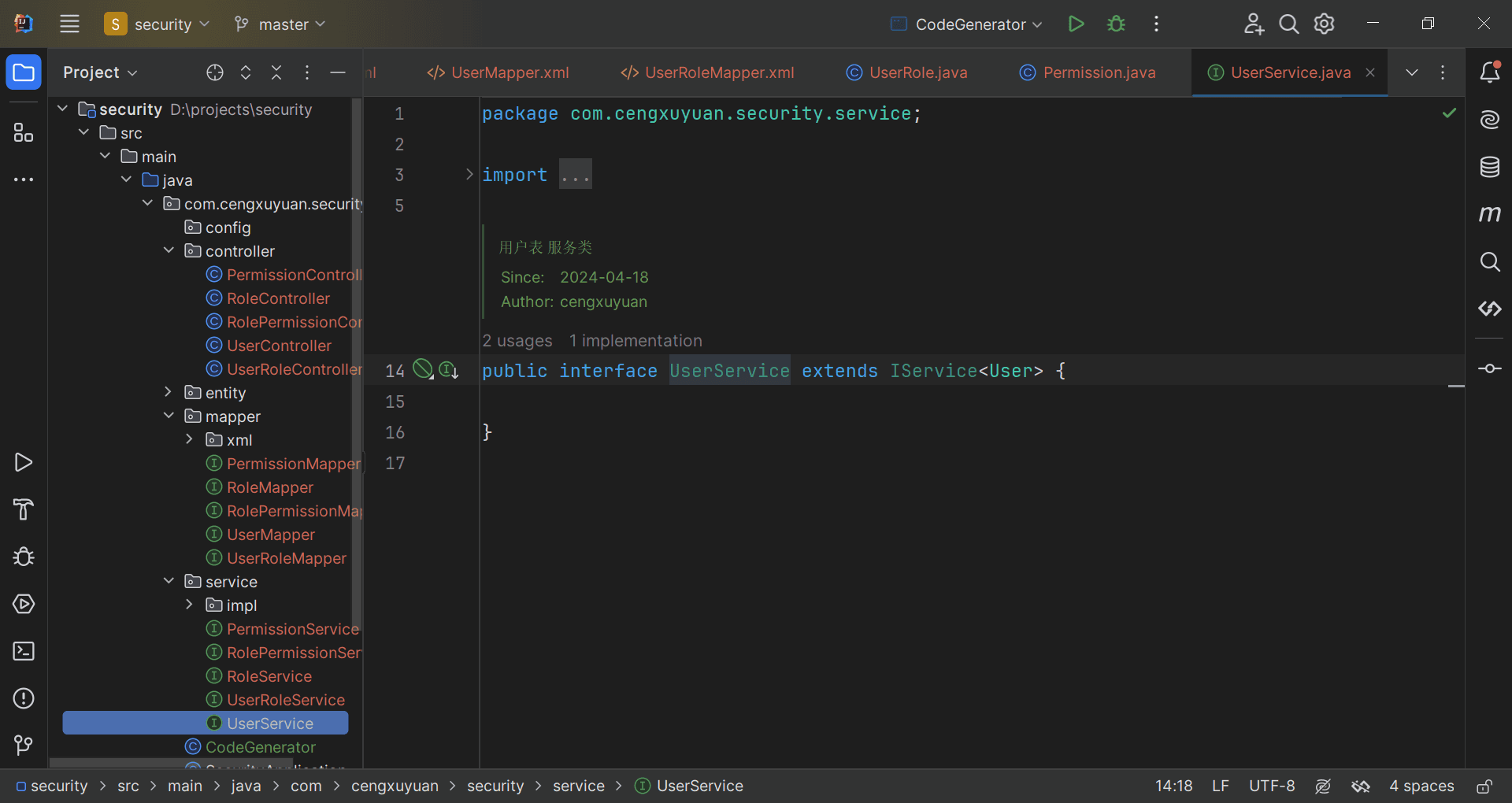Open the master branch dropdown
Screen dimensions: 1512x803
click(x=280, y=24)
